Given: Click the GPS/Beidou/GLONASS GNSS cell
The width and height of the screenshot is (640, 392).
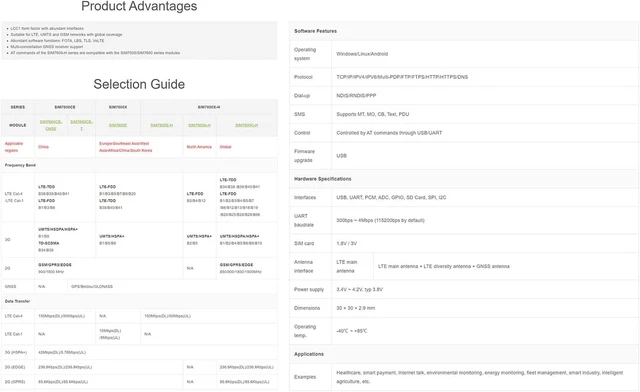Looking at the screenshot, I should pyautogui.click(x=92, y=287).
